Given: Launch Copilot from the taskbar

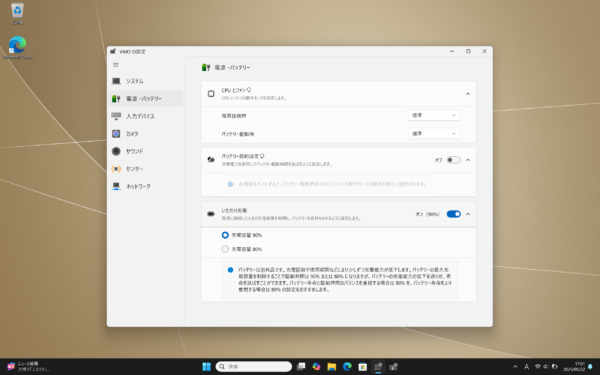Looking at the screenshot, I should 316,367.
